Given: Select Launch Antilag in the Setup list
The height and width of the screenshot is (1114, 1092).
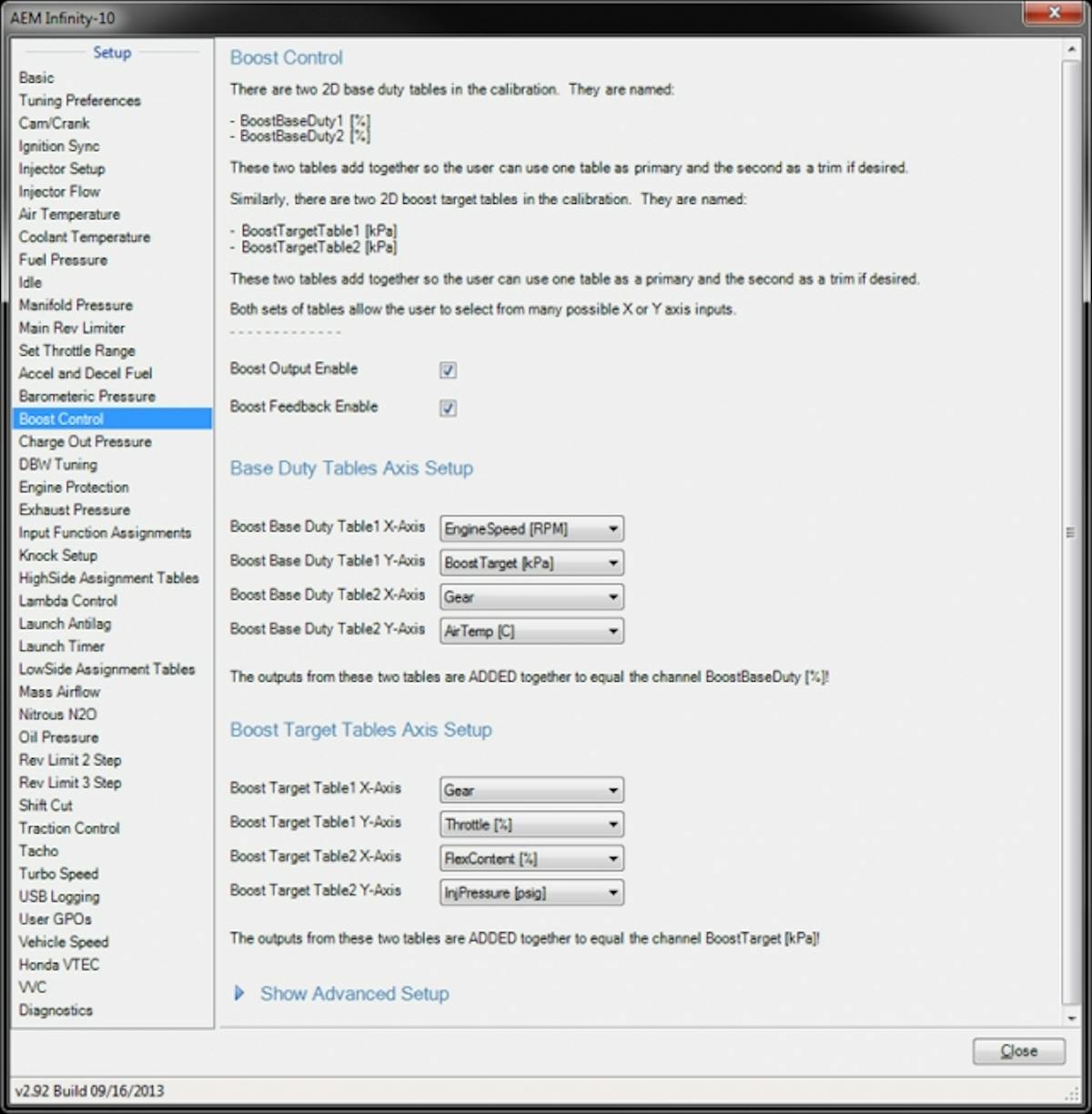Looking at the screenshot, I should 65,623.
